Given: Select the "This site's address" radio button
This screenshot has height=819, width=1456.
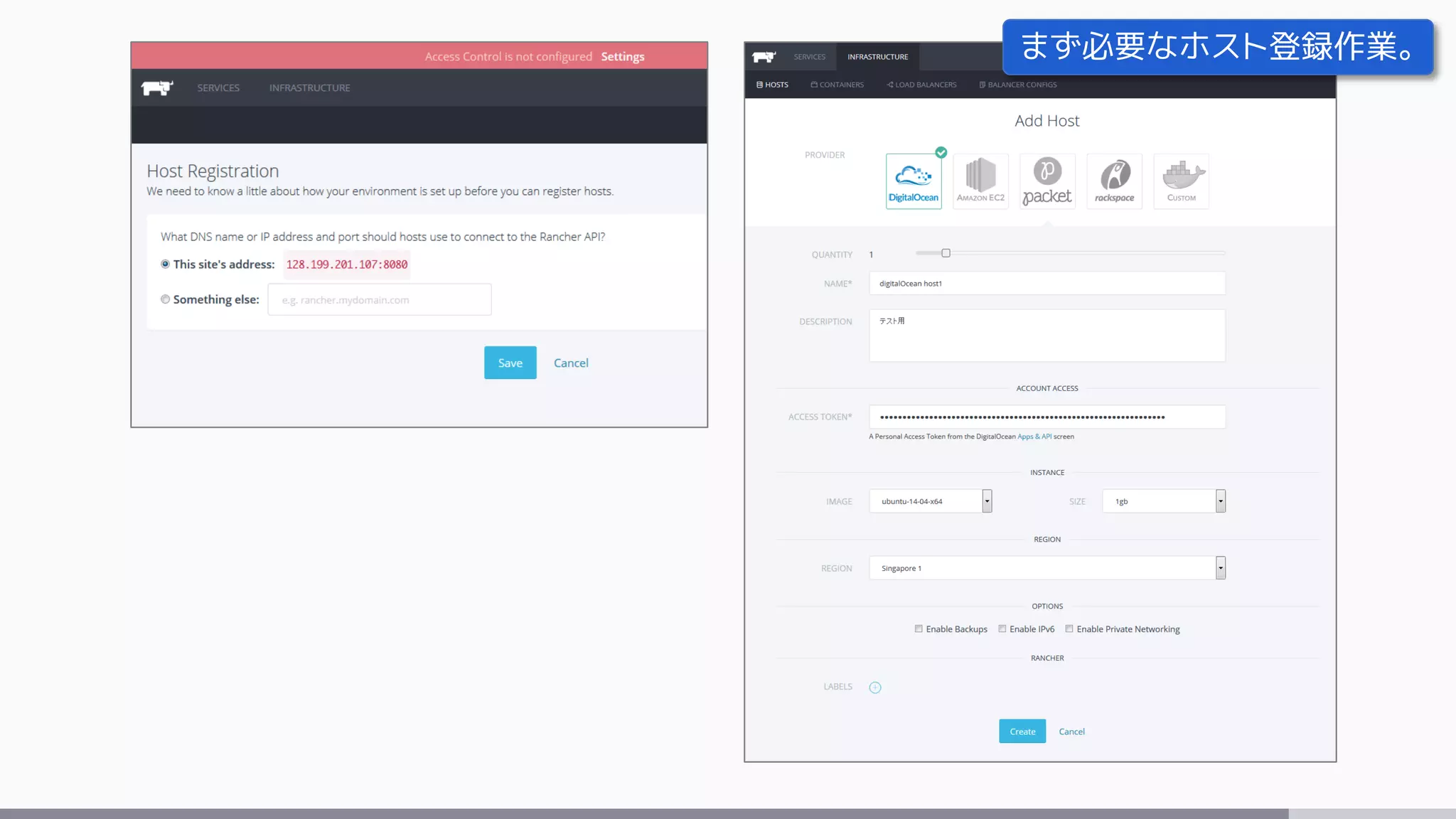Looking at the screenshot, I should tap(165, 264).
